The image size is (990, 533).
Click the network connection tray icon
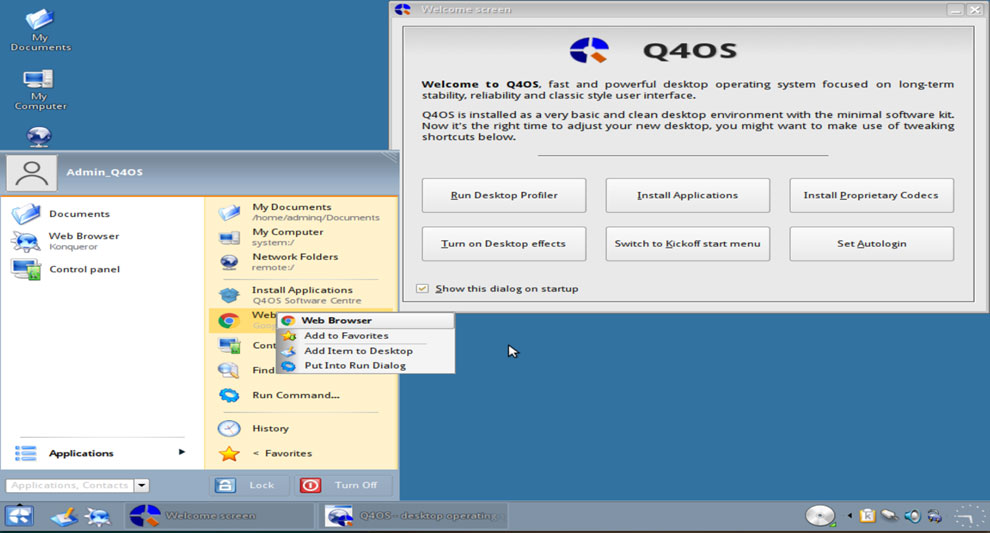[934, 516]
